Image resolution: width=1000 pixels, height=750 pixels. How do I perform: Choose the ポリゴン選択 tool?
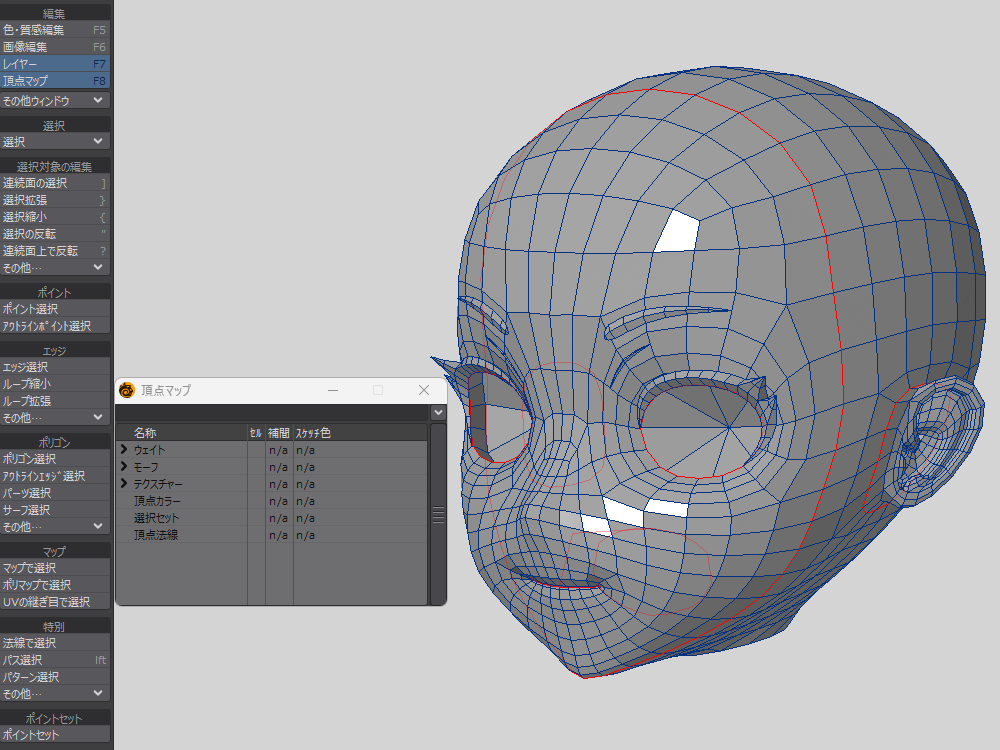pyautogui.click(x=55, y=459)
